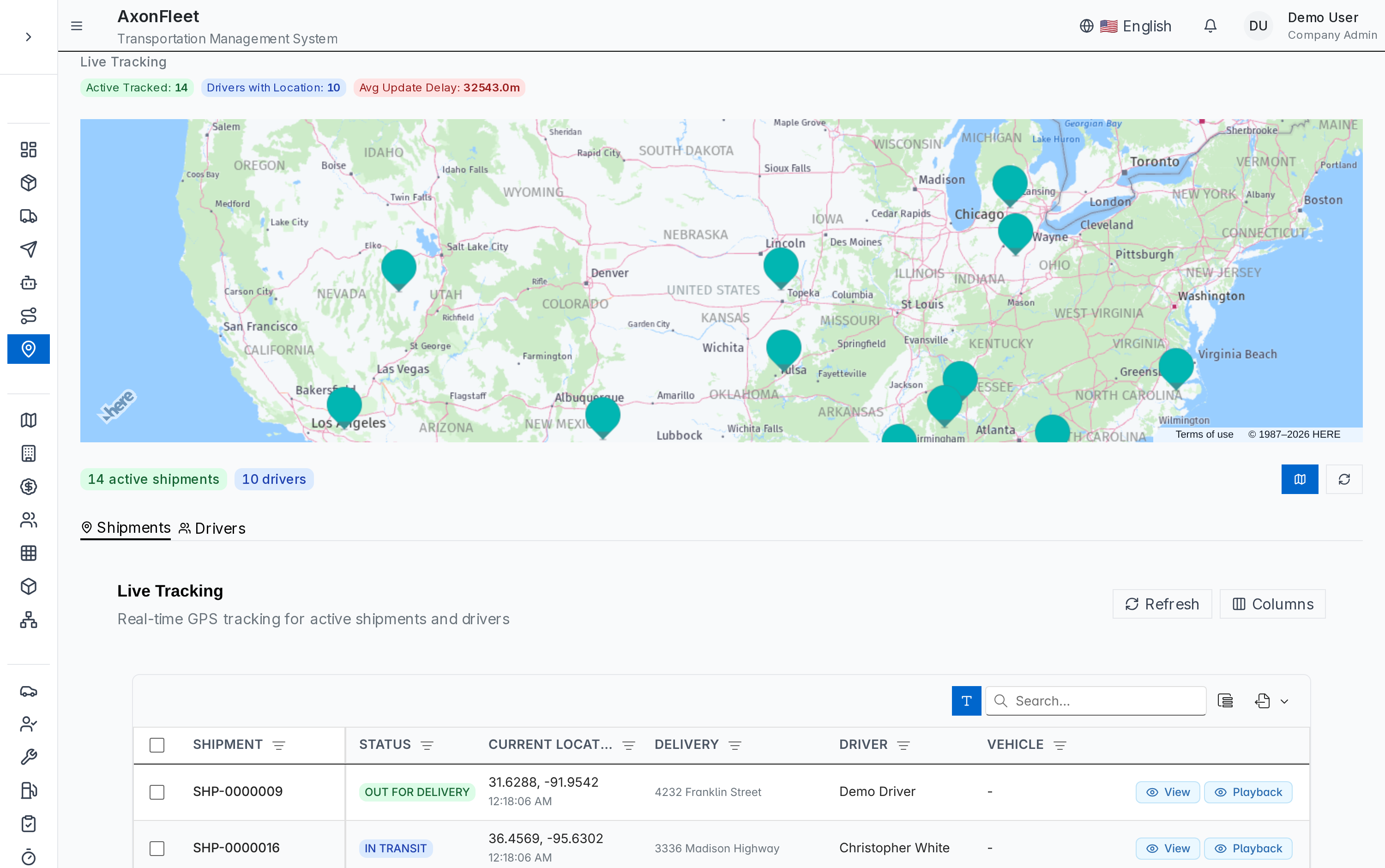Screen dimensions: 1385x868
Task: Click the 'Avg Update Delay: 32543.0m' badge
Action: 439,88
